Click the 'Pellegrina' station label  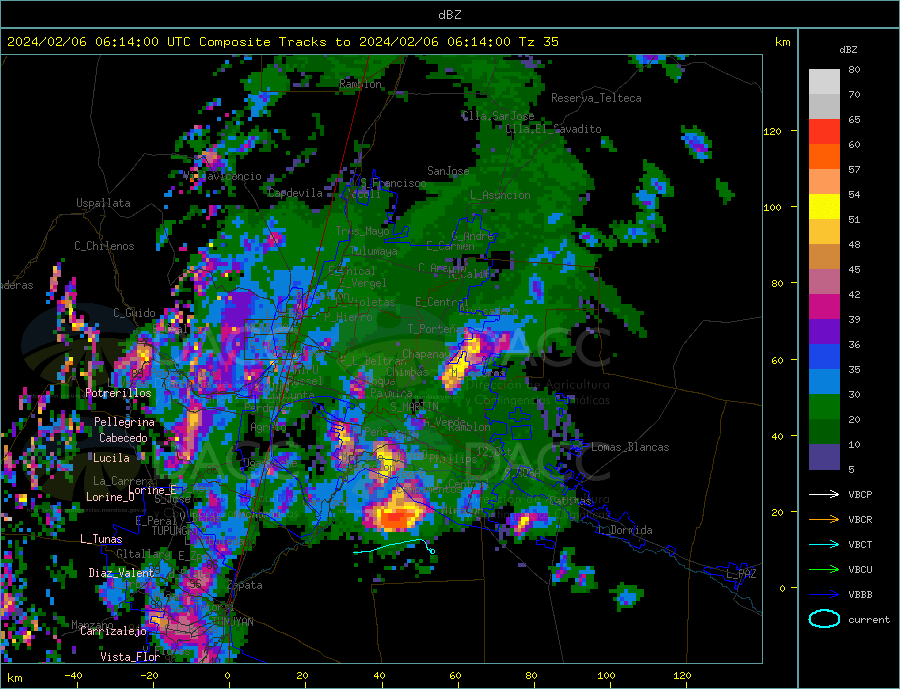pos(125,422)
